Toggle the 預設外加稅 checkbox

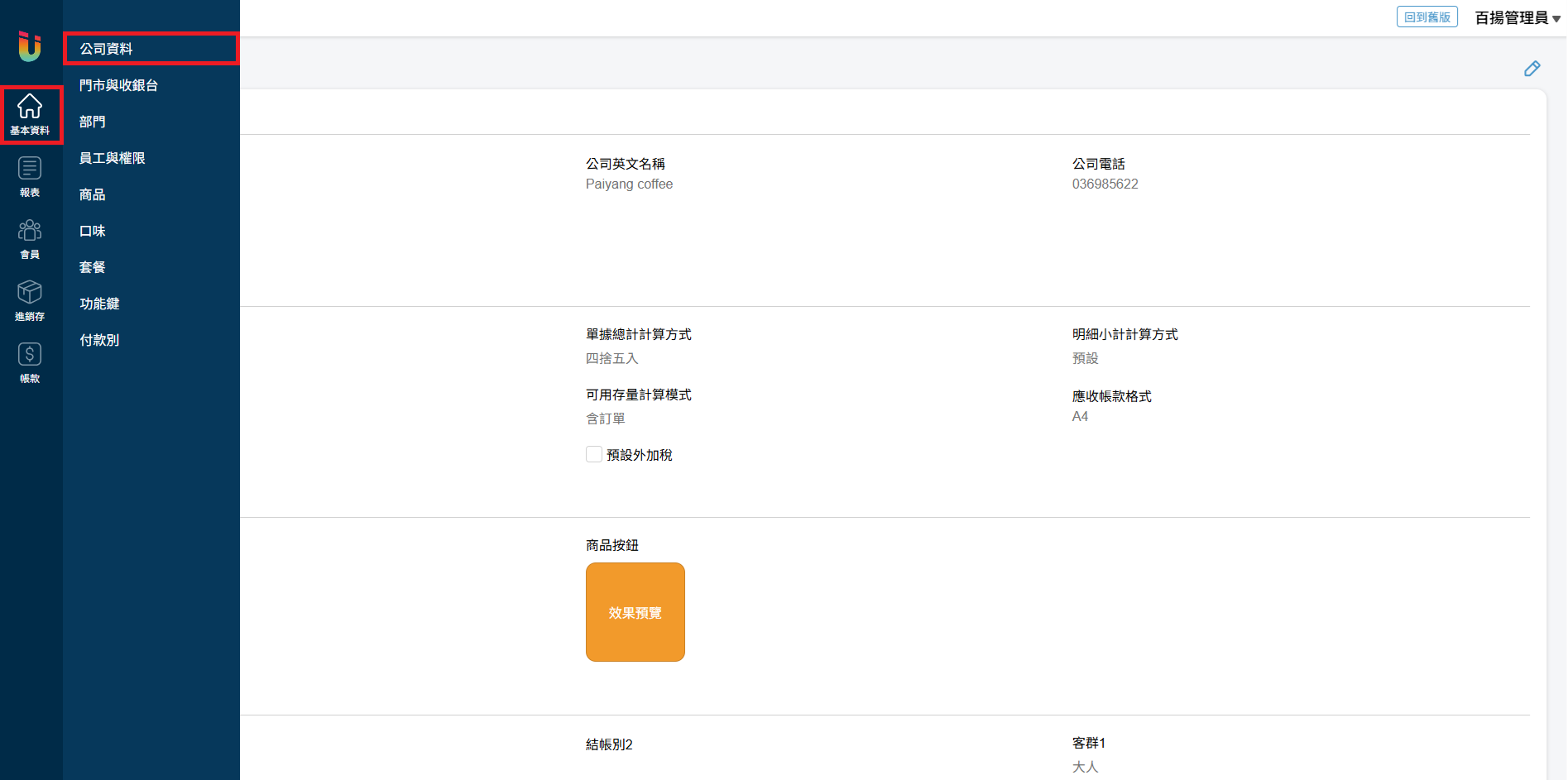coord(594,454)
